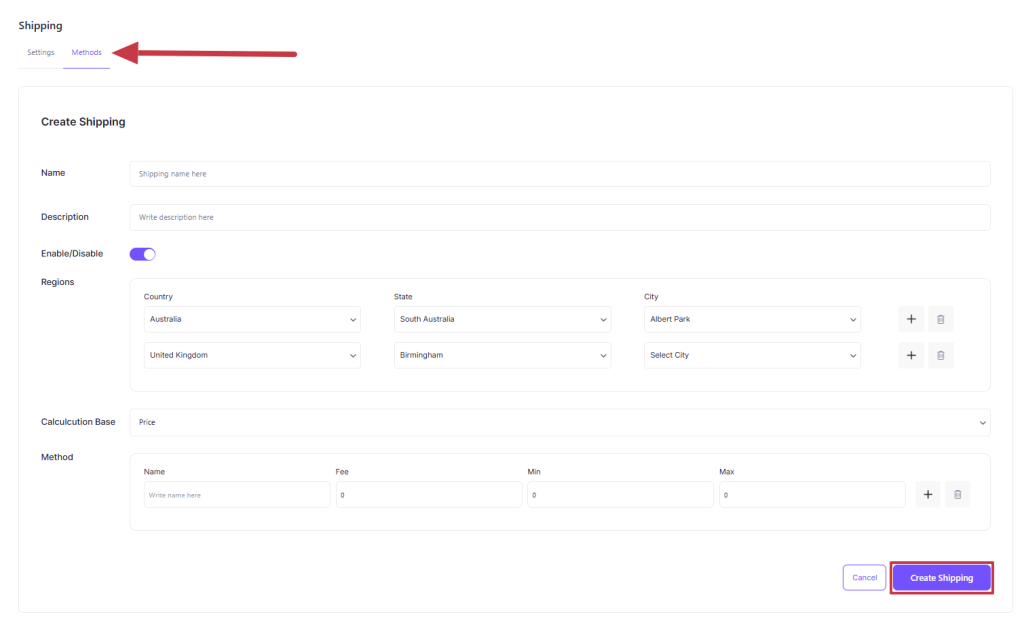1024x623 pixels.
Task: Open the Select City dropdown
Action: (x=752, y=355)
